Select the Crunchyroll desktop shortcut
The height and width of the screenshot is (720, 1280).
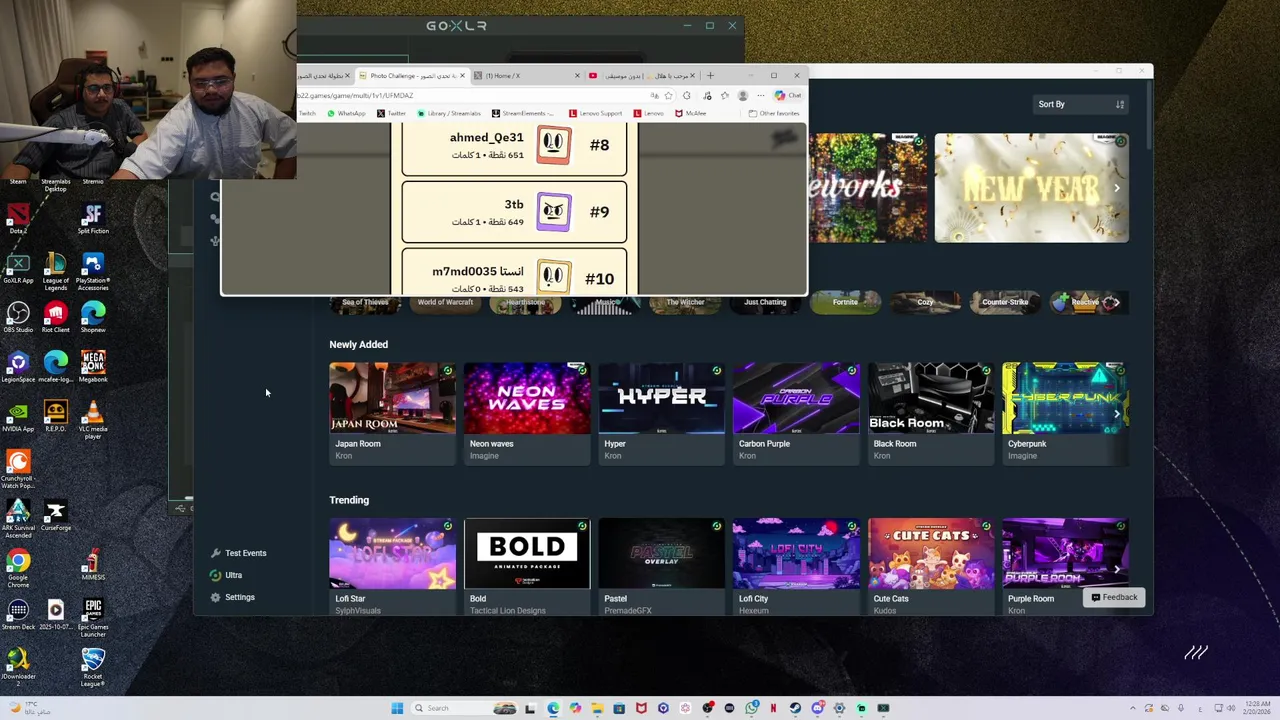coord(18,468)
